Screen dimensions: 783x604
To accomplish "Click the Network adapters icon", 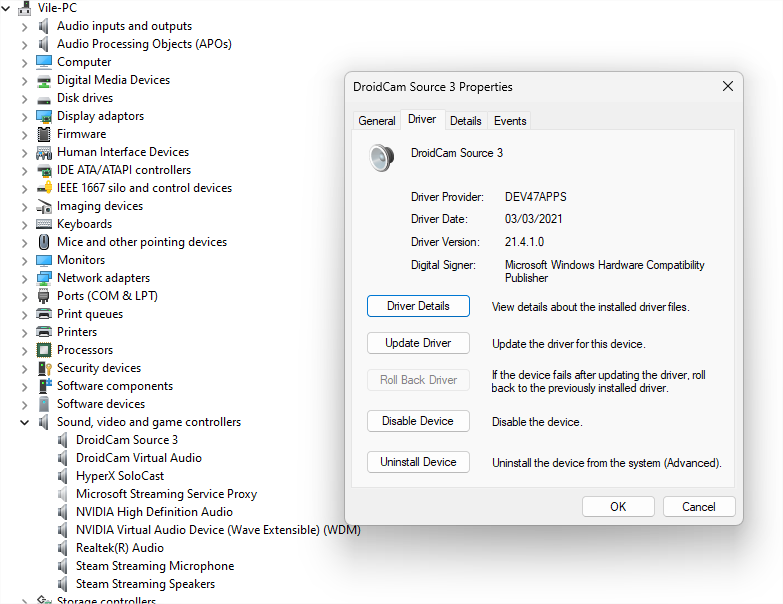I will click(44, 278).
